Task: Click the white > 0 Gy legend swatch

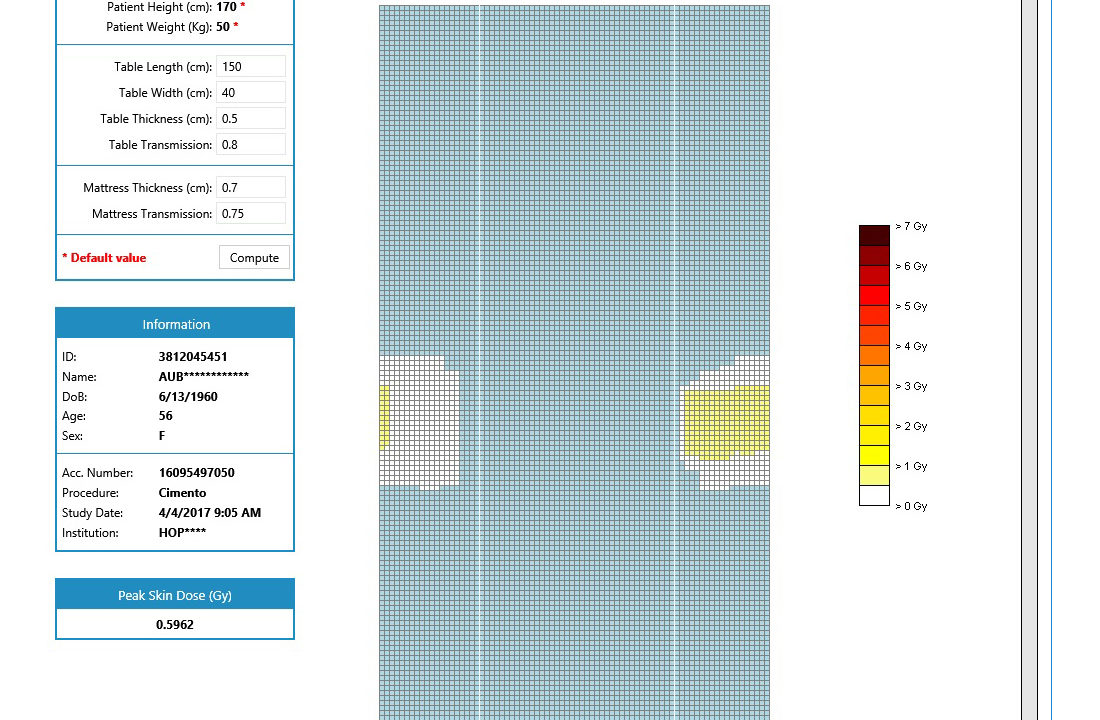Action: (874, 496)
